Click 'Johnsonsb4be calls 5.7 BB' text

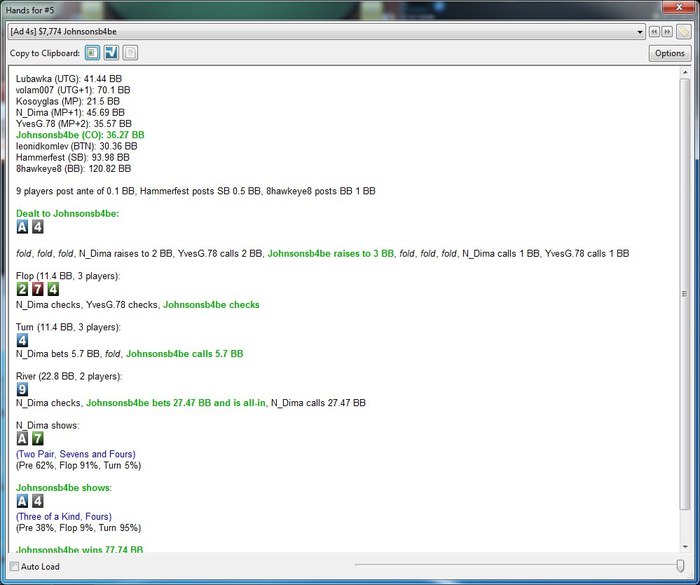[x=185, y=354]
